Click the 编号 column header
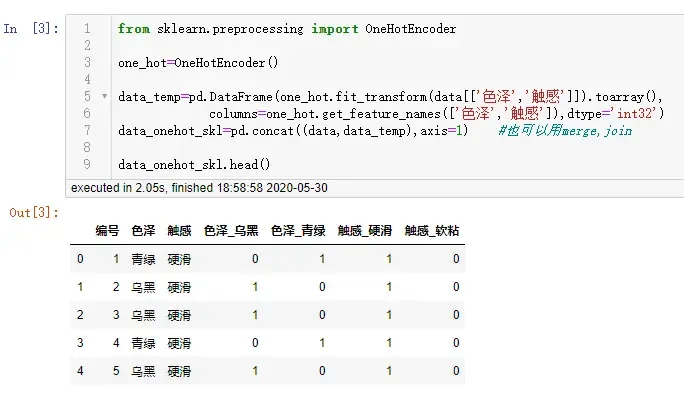 point(107,230)
